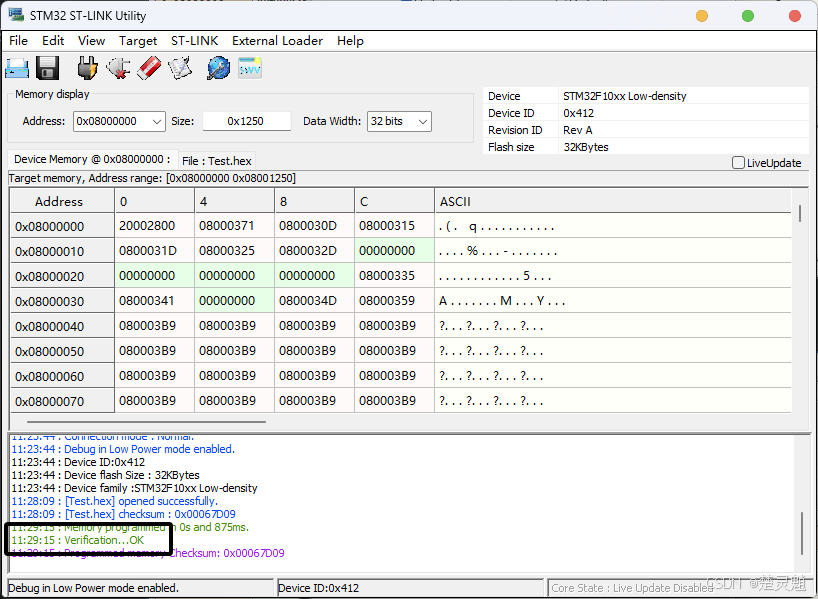Screen dimensions: 818x599
Task: Open the Help menu
Action: [x=350, y=41]
